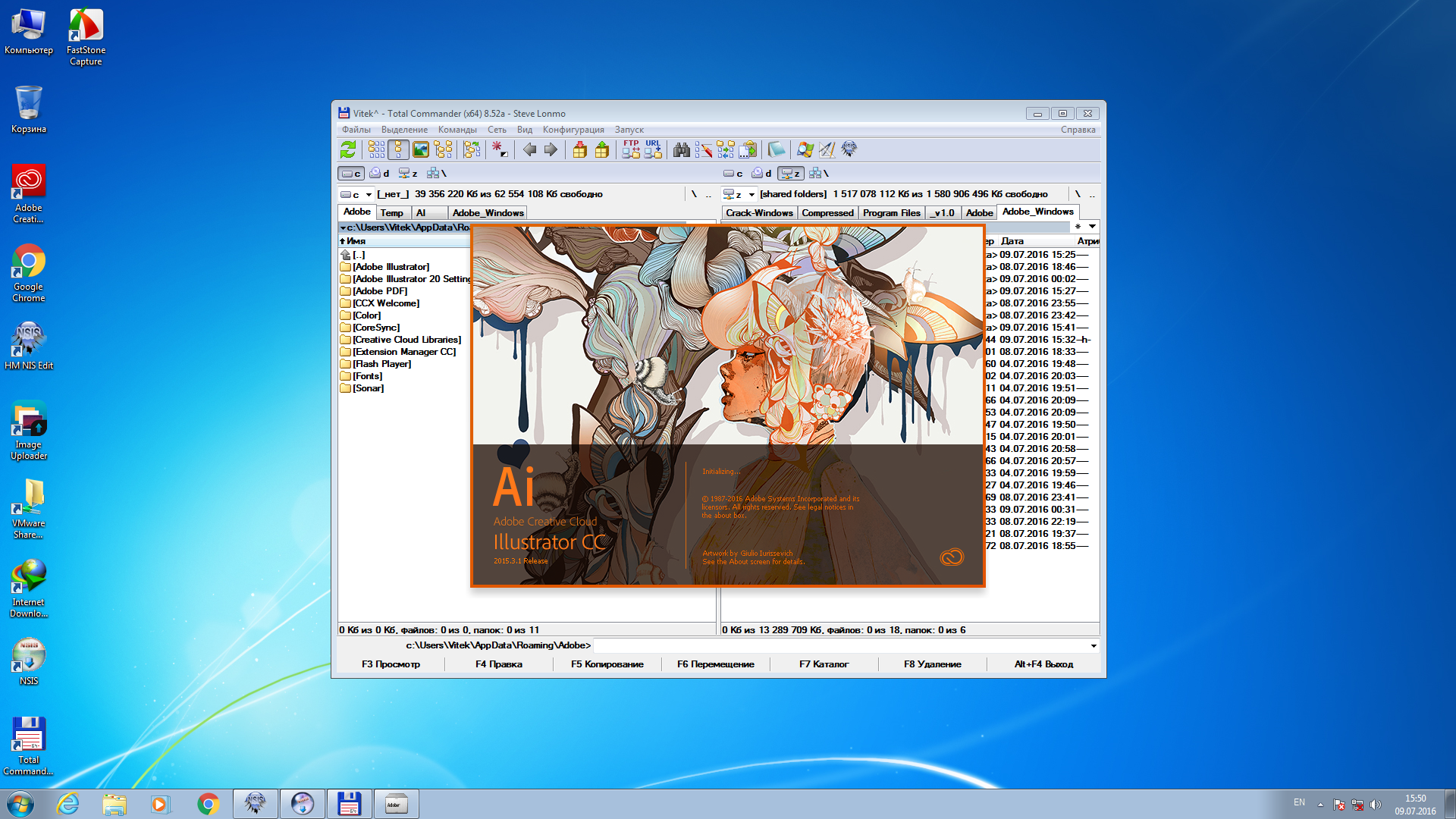Select drive c button in right panel

(x=733, y=174)
